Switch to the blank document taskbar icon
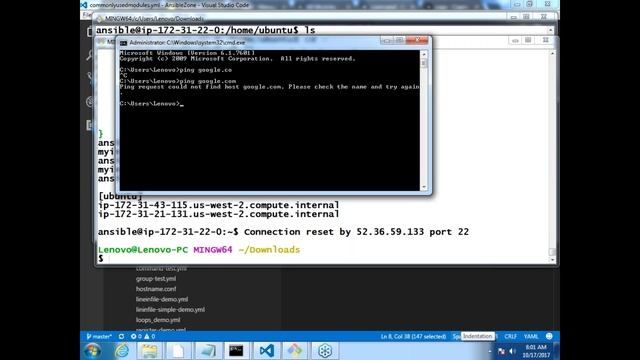Screen dimensions: 640x360 178,351
